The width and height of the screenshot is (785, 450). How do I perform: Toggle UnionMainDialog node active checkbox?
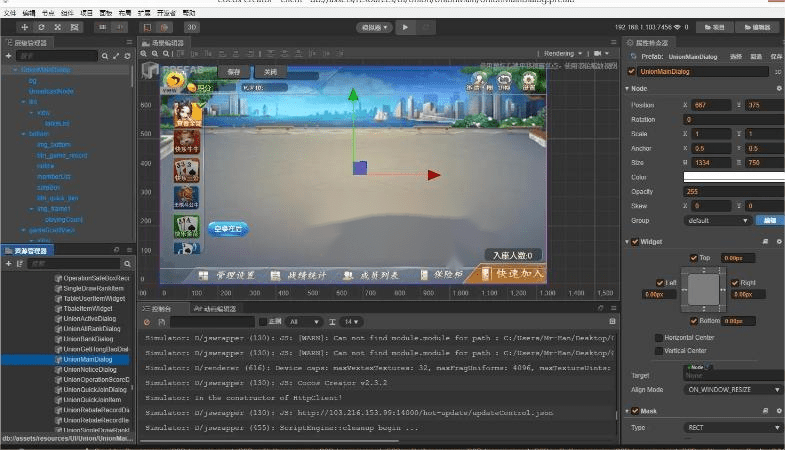[x=631, y=72]
